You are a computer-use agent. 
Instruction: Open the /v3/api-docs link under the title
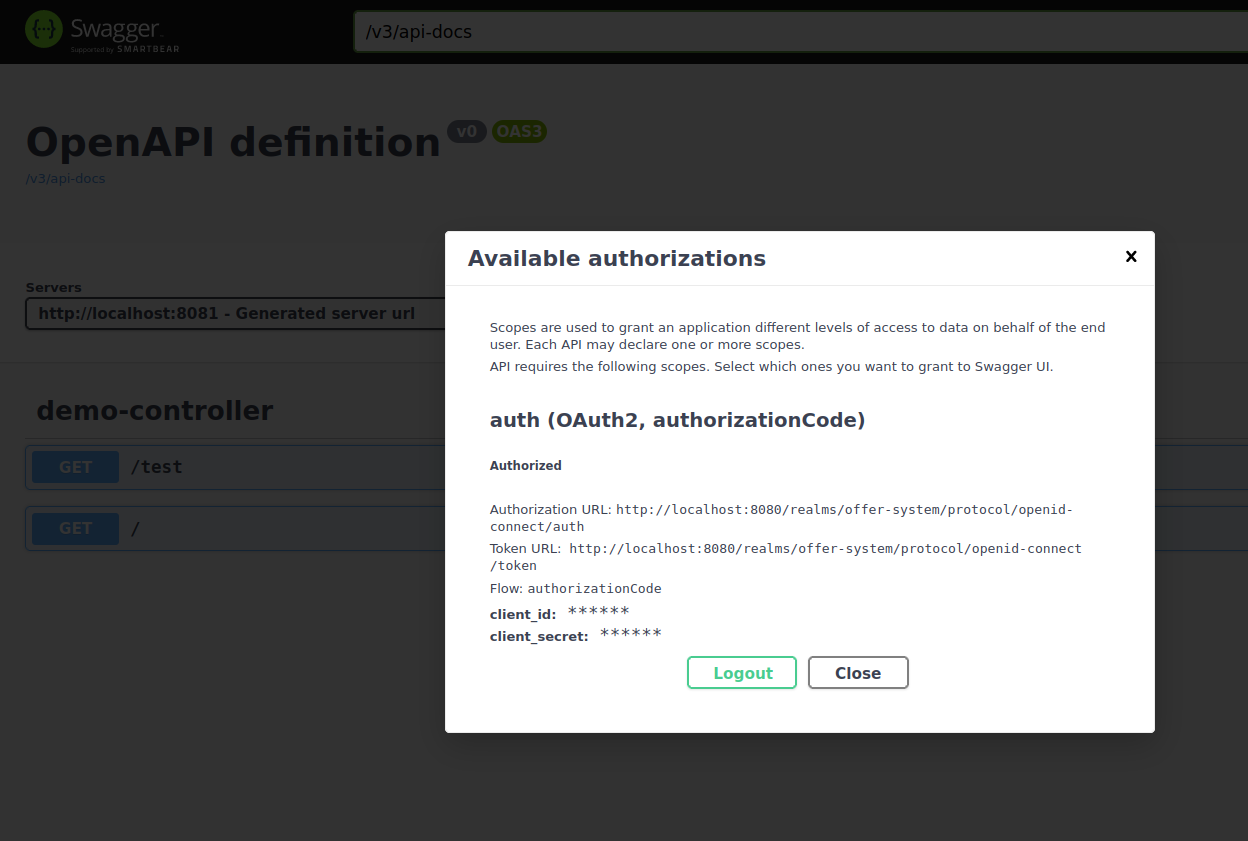[65, 179]
